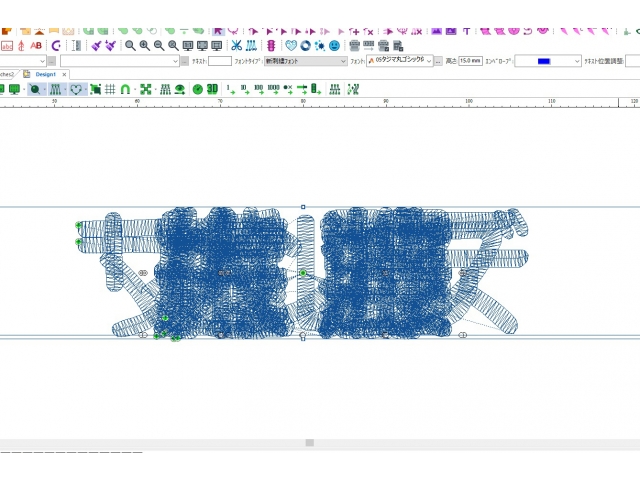The image size is (640, 480).
Task: Click the pink traffic light icon
Action: pyautogui.click(x=271, y=46)
